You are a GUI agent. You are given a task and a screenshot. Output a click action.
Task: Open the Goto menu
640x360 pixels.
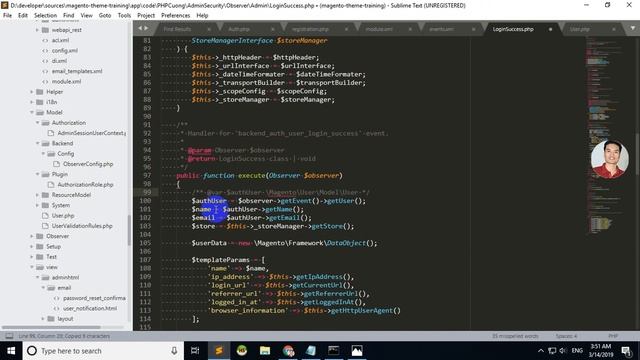[x=104, y=15]
